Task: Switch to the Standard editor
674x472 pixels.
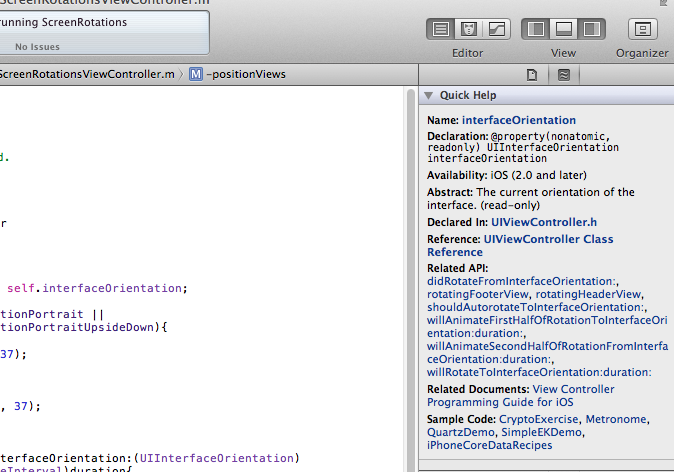Action: click(441, 29)
